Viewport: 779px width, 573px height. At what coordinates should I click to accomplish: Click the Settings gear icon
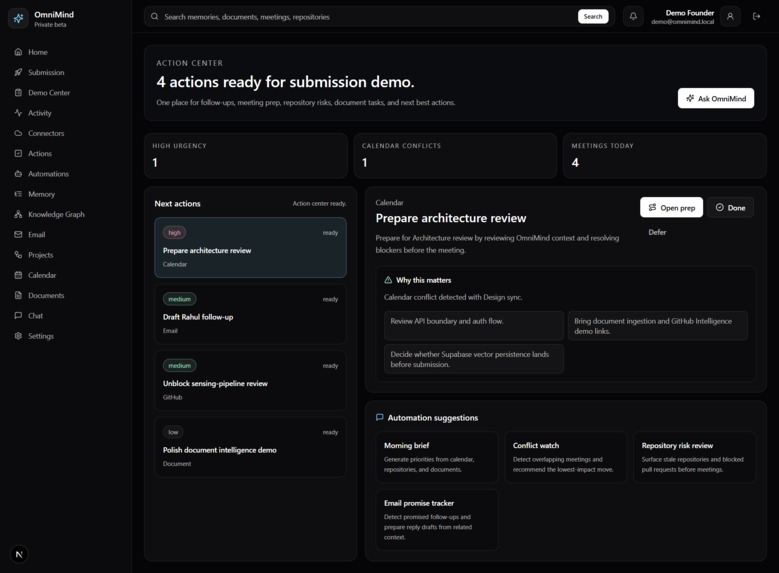click(x=18, y=336)
